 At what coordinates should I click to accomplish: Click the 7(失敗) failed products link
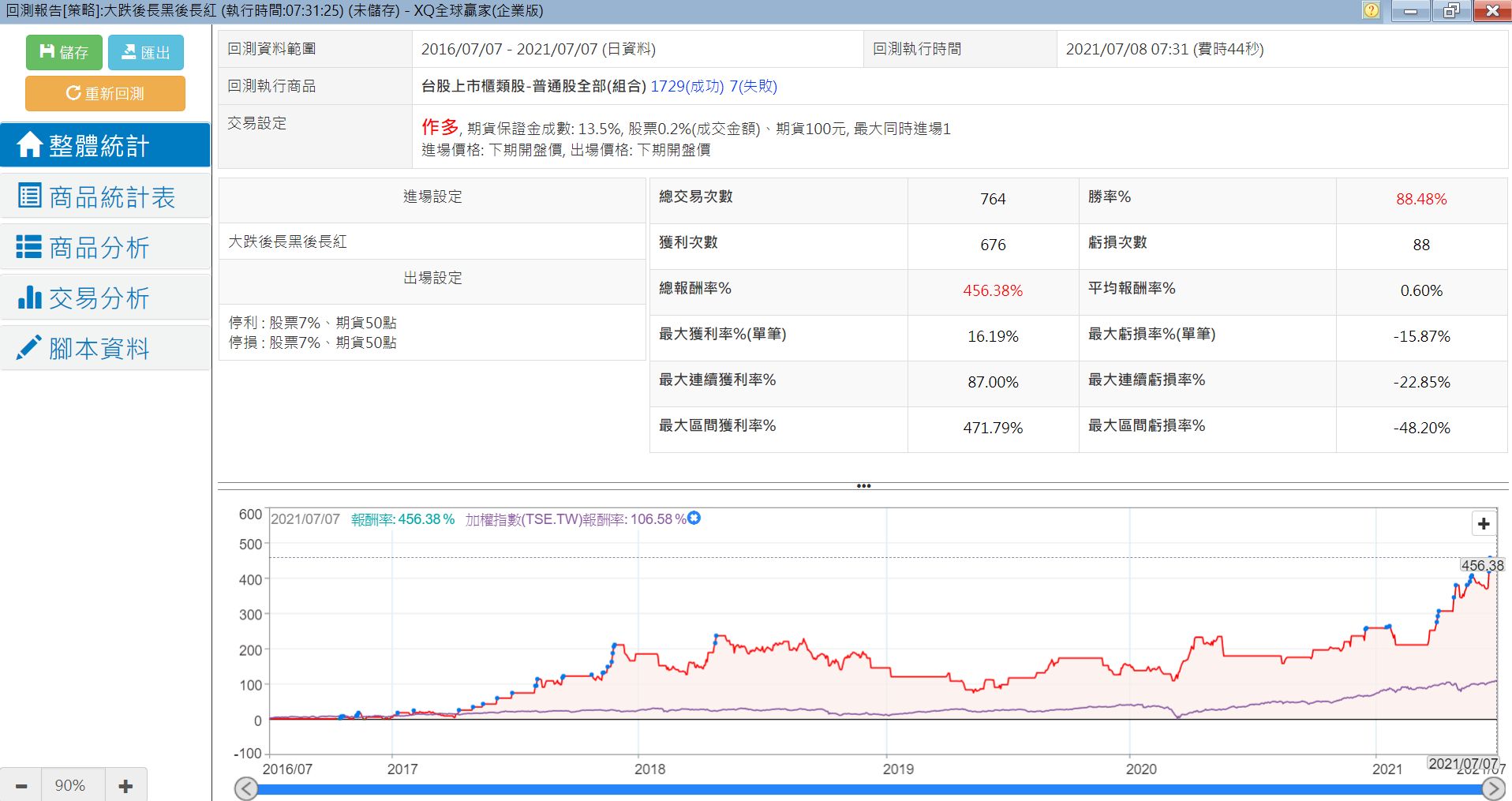tap(753, 86)
